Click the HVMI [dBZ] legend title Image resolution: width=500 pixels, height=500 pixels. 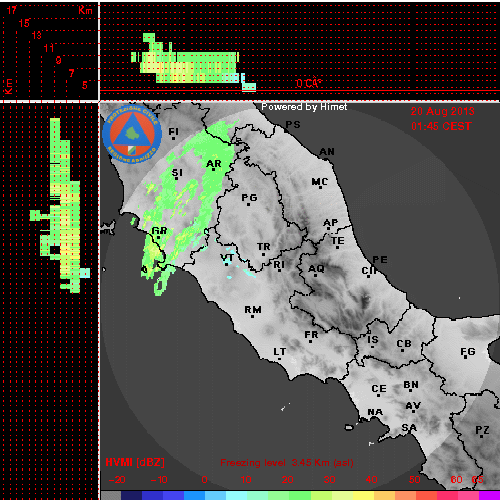click(x=135, y=462)
